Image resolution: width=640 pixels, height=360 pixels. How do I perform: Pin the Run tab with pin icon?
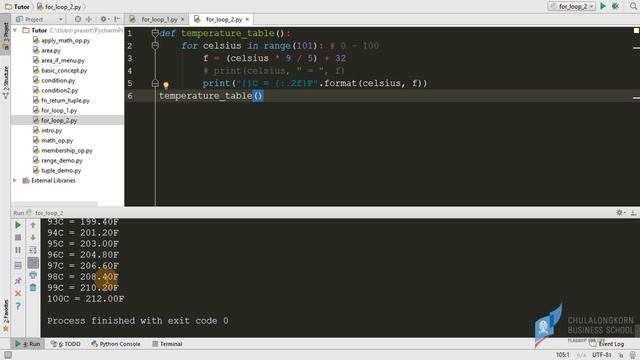[18, 280]
